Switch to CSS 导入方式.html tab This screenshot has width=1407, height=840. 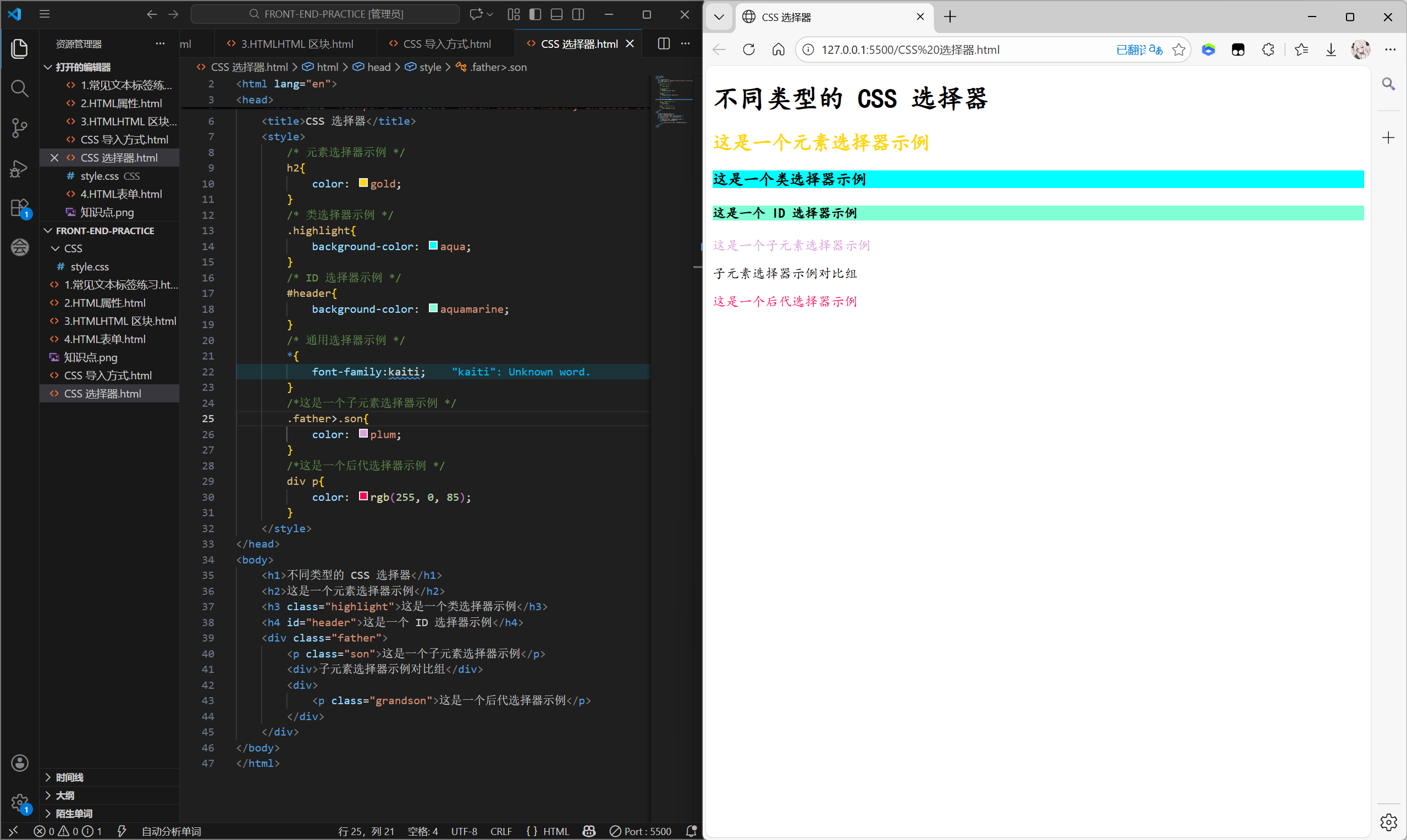pos(446,43)
